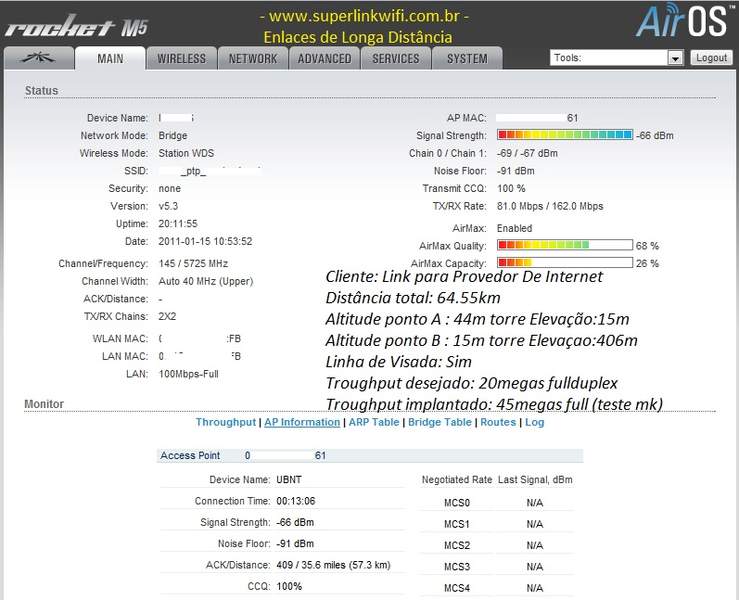Select the Connection Time '00:13:06'

(x=296, y=501)
